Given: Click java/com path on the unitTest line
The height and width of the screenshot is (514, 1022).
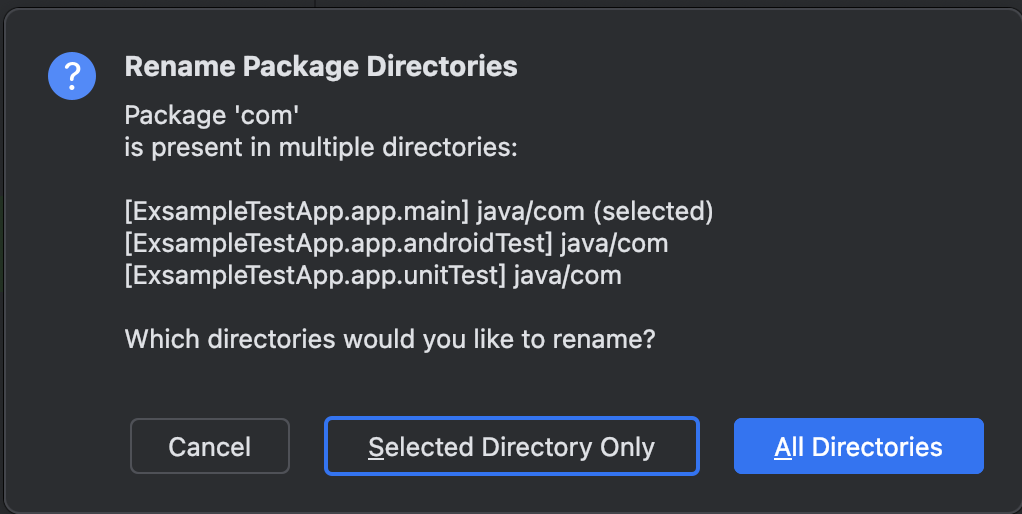Looking at the screenshot, I should click(568, 275).
